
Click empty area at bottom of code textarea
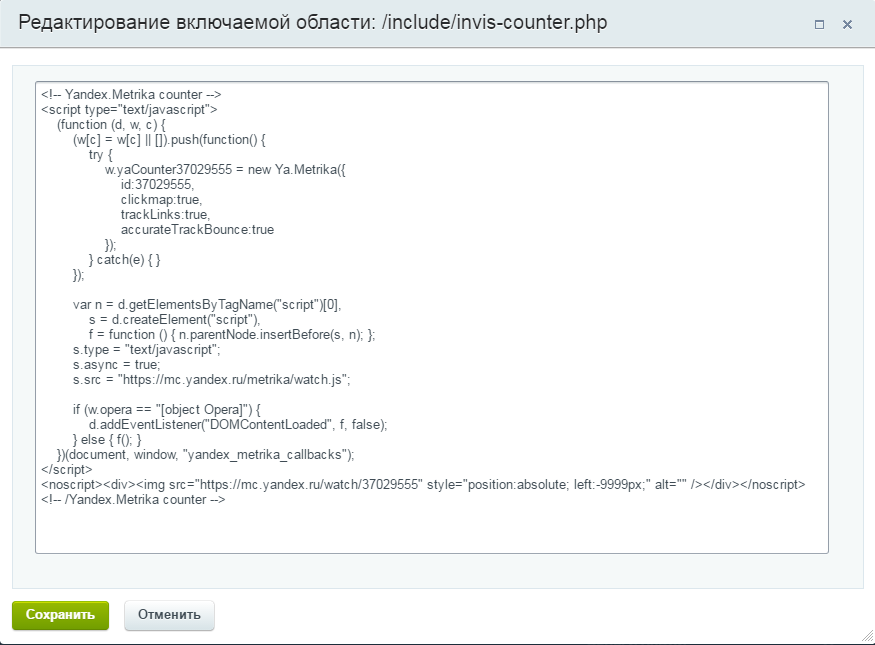pyautogui.click(x=431, y=530)
